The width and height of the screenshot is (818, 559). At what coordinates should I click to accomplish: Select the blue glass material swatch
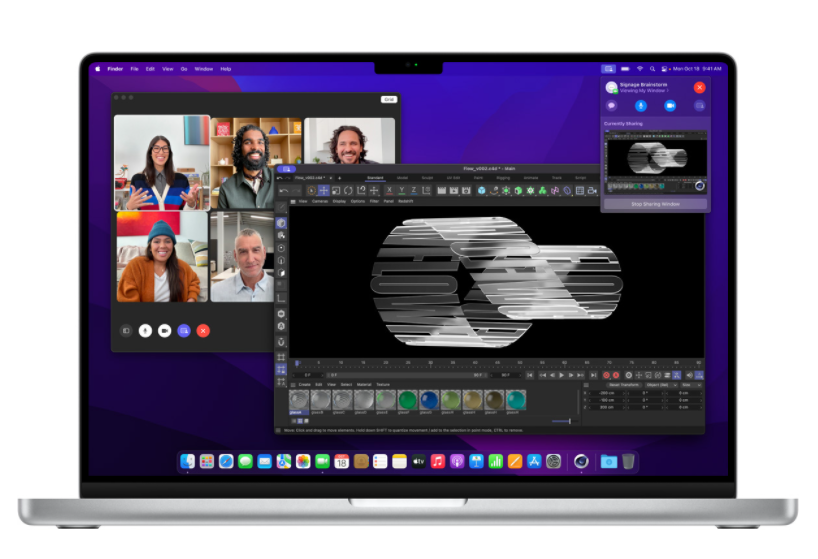click(x=429, y=400)
